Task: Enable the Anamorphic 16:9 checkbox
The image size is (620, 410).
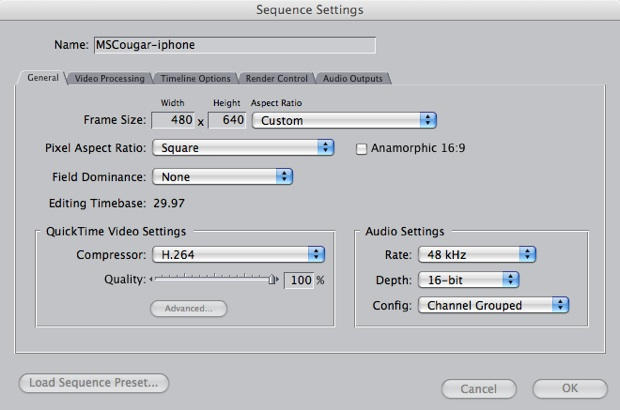Action: pos(362,148)
